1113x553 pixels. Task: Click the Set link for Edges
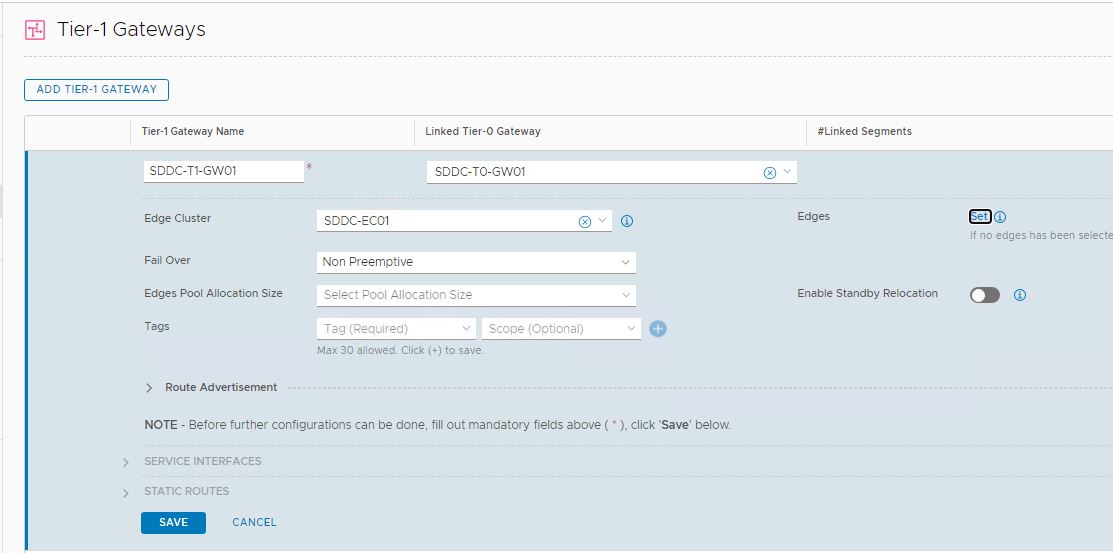coord(979,217)
